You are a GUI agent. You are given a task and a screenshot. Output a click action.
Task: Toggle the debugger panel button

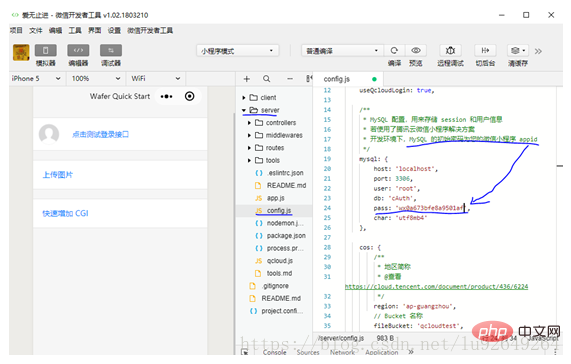click(x=111, y=51)
